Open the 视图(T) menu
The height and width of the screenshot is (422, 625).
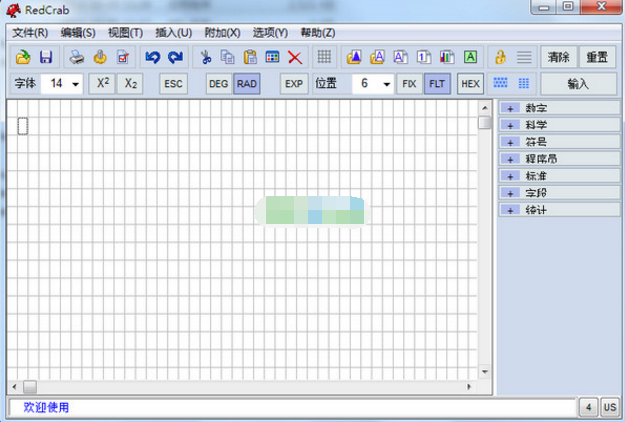(125, 33)
